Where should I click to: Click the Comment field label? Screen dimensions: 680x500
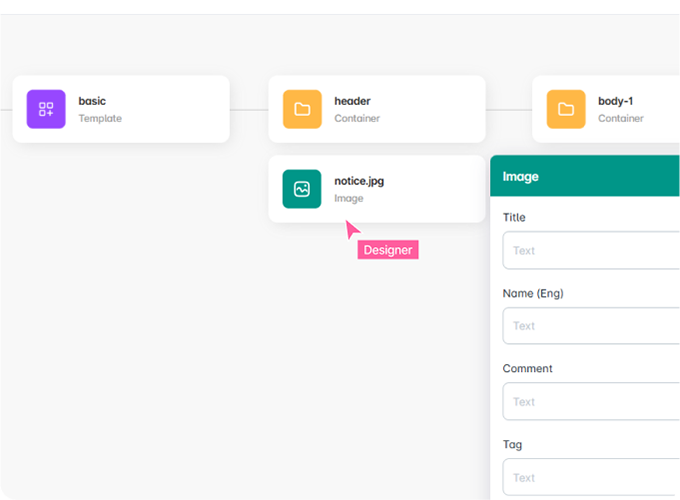click(527, 369)
